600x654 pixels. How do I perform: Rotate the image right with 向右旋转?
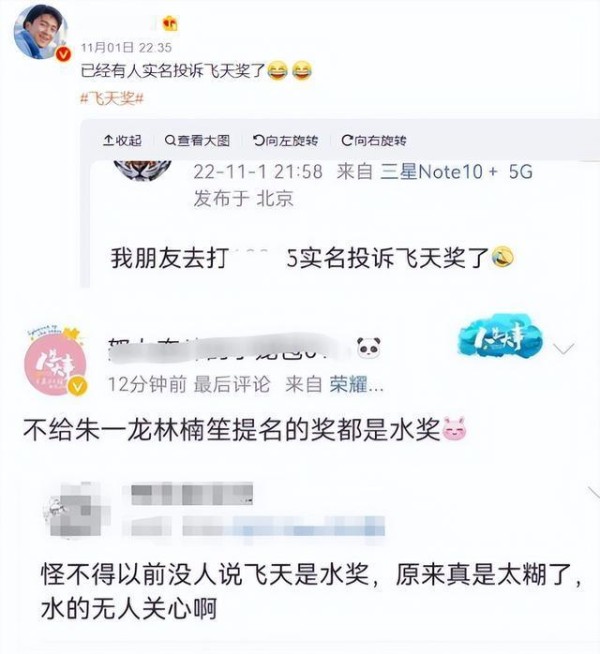(x=374, y=141)
